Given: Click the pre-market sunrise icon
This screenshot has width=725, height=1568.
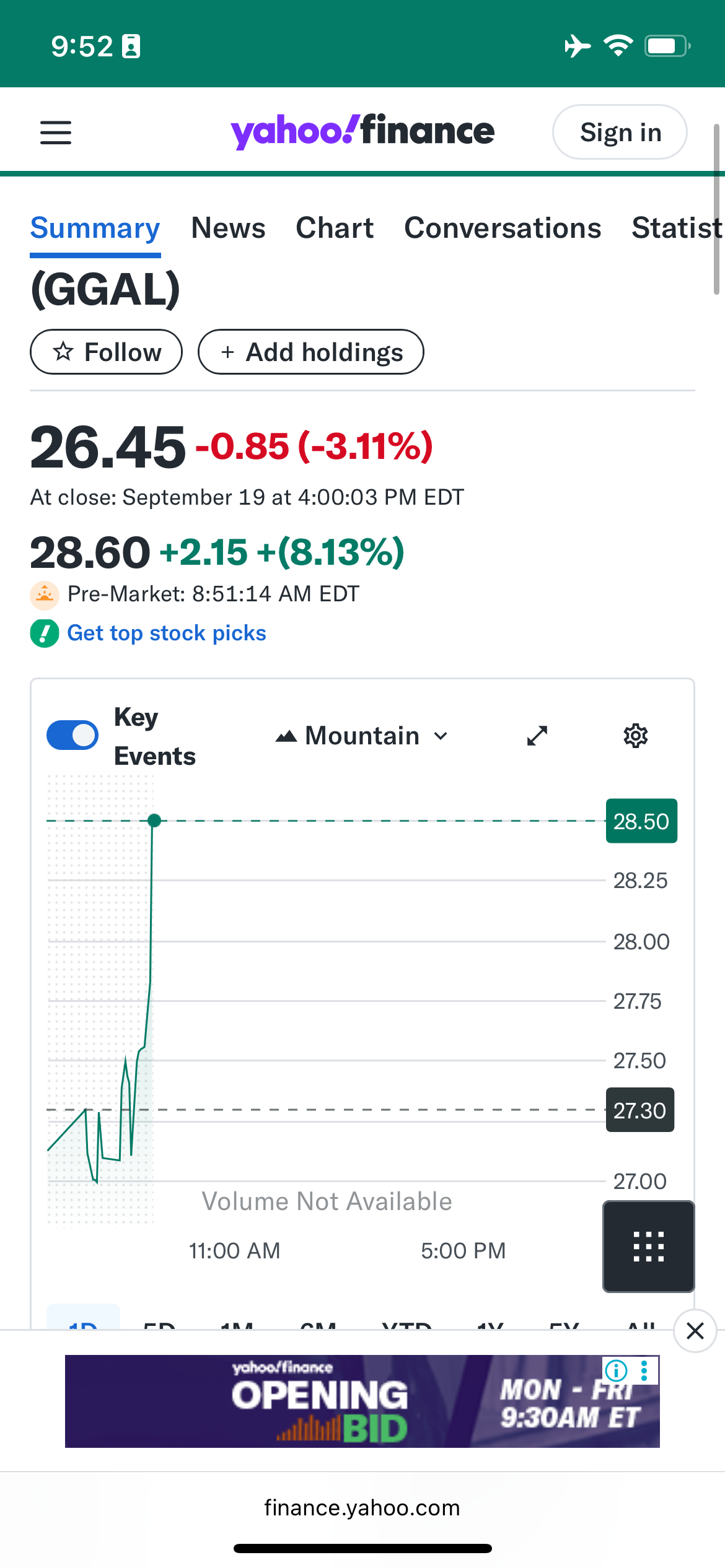Looking at the screenshot, I should 45,595.
